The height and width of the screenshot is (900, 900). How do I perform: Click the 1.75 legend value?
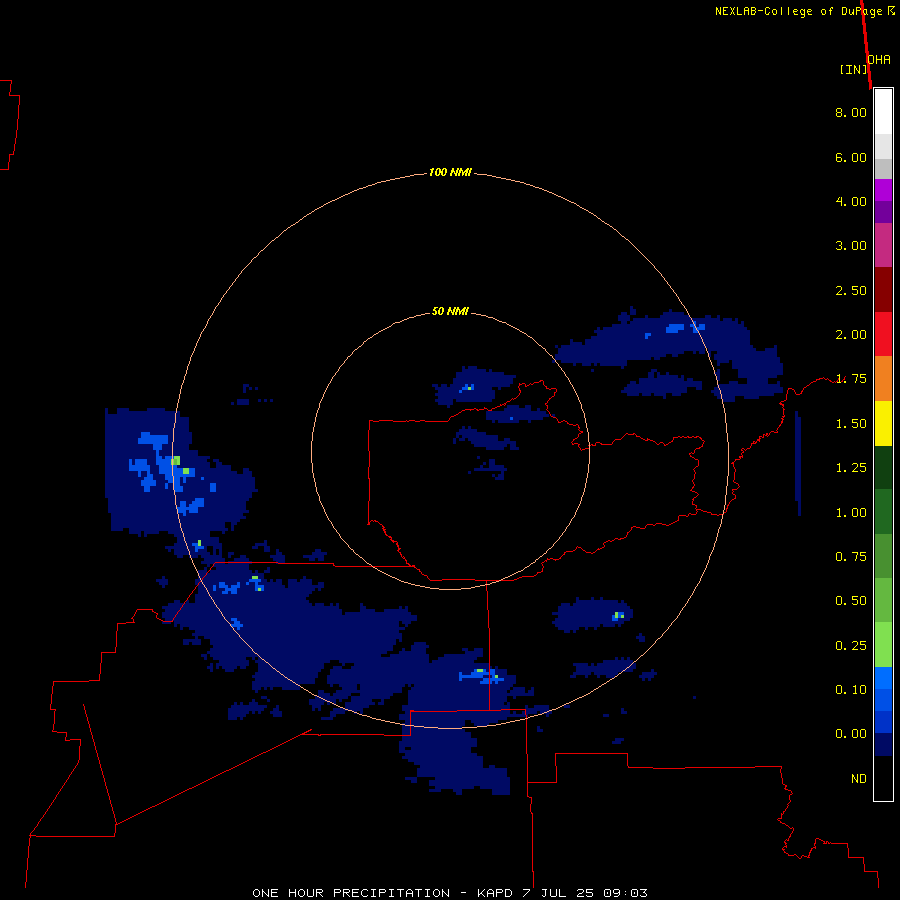pos(851,379)
